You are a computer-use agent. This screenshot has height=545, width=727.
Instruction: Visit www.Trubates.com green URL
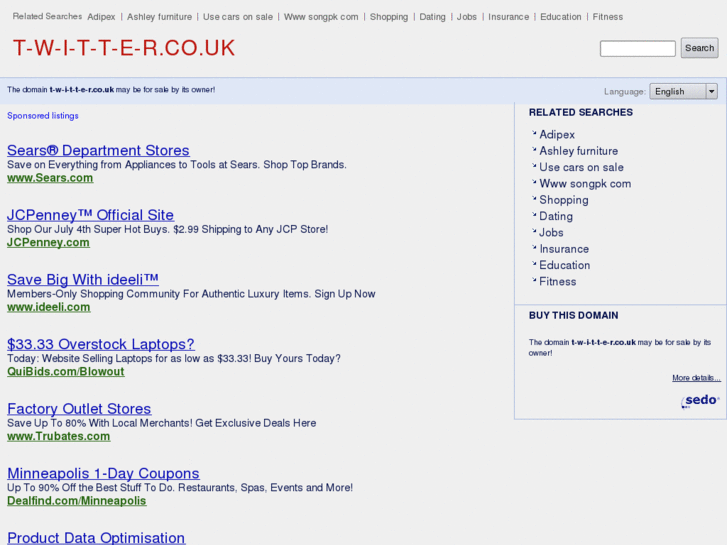[x=58, y=436]
